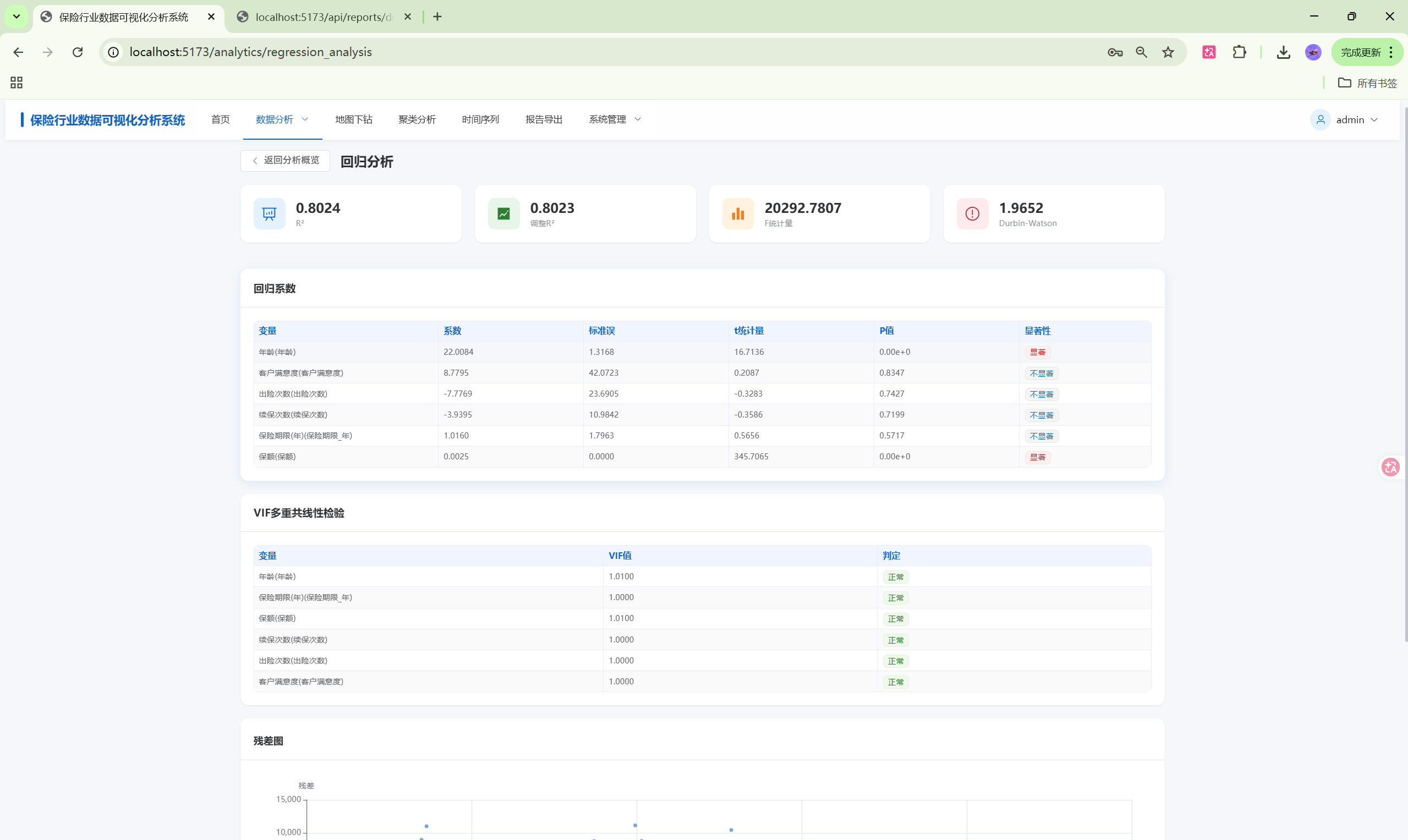Open the admin account dropdown arrow
Image resolution: width=1408 pixels, height=840 pixels.
click(x=1374, y=119)
